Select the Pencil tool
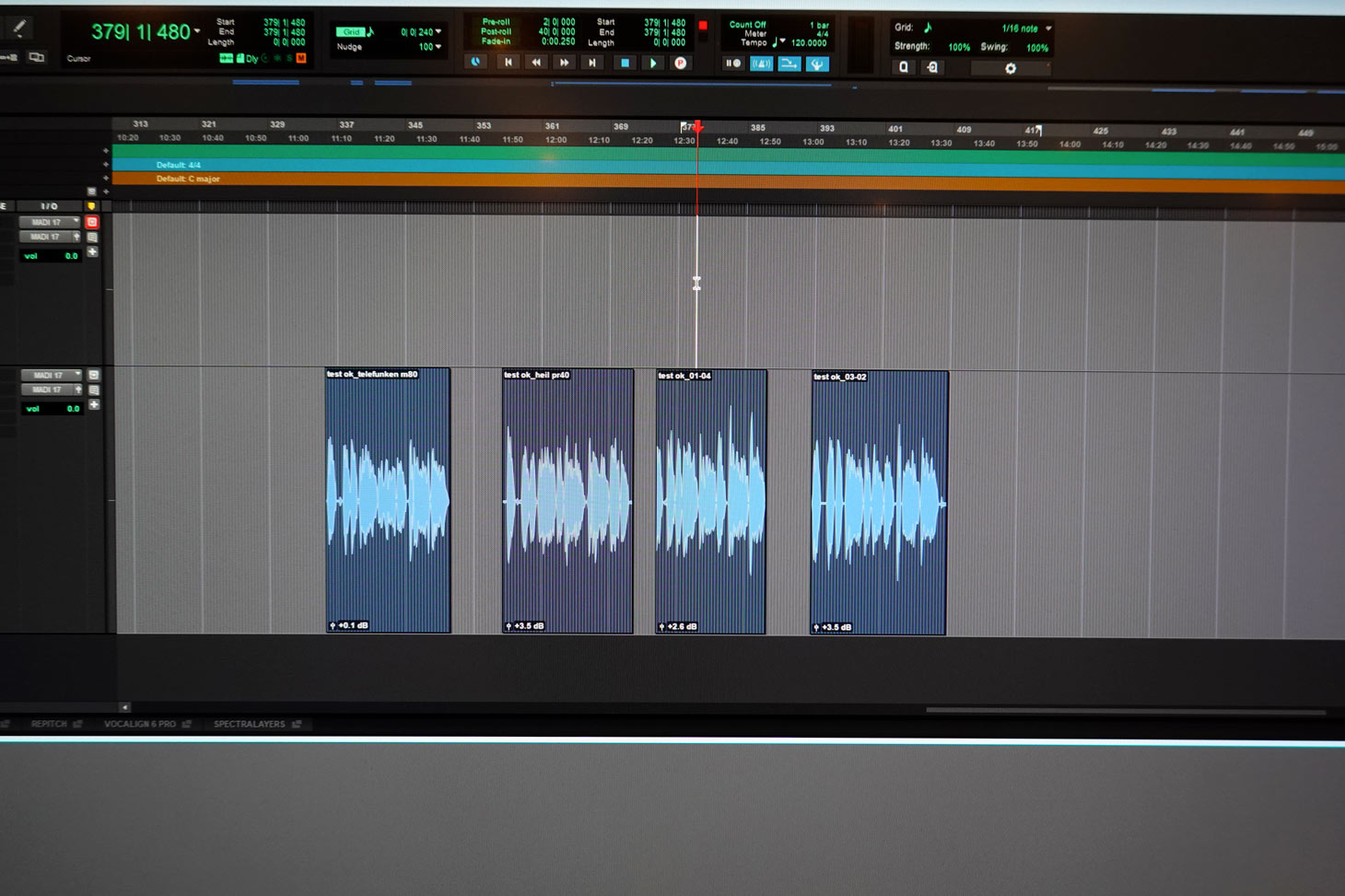The height and width of the screenshot is (896, 1345). 19,29
